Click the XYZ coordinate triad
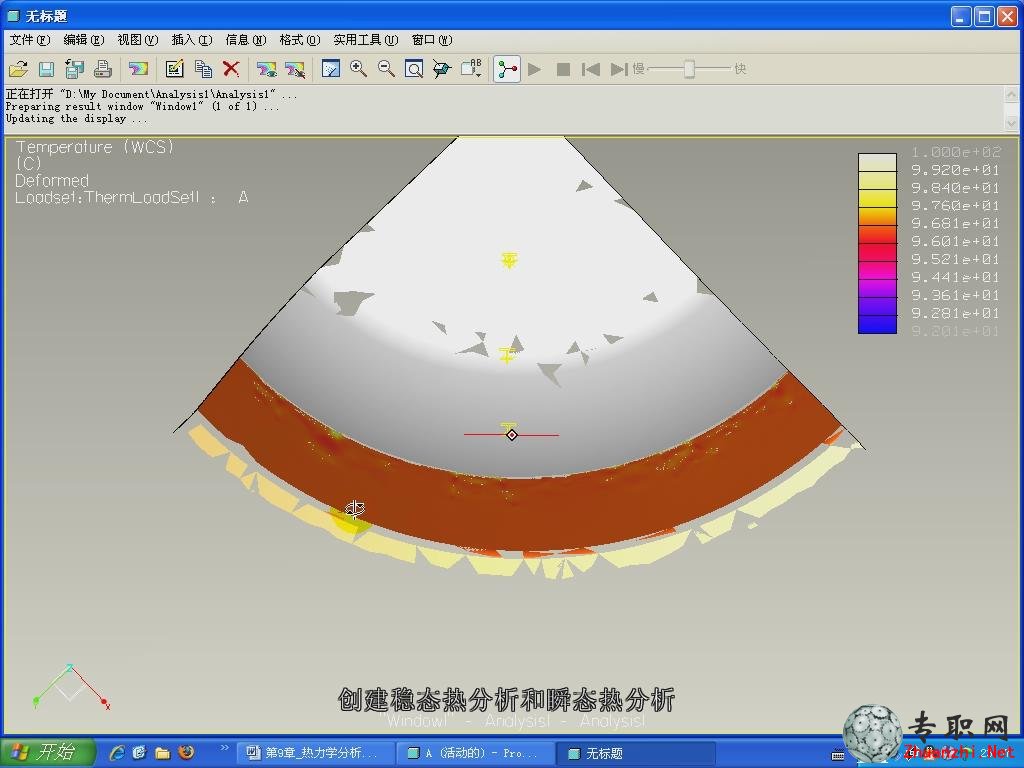 tap(71, 688)
